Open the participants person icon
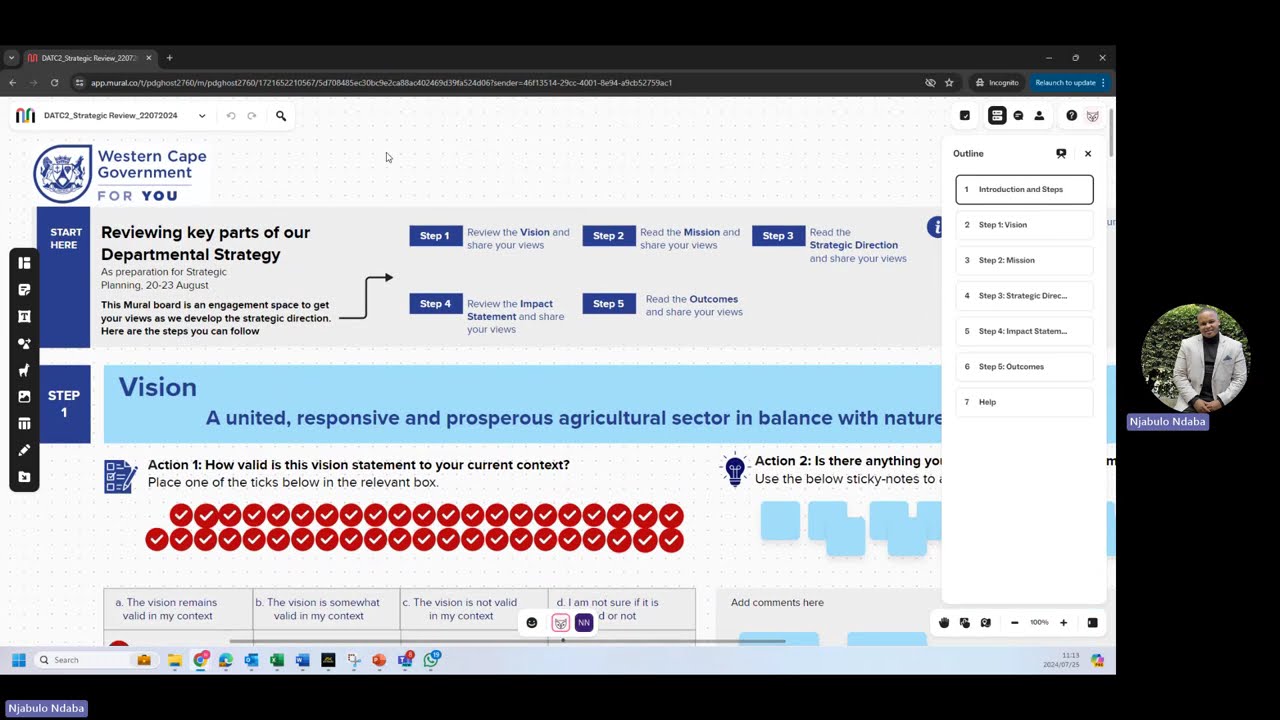This screenshot has height=720, width=1280. [1039, 116]
